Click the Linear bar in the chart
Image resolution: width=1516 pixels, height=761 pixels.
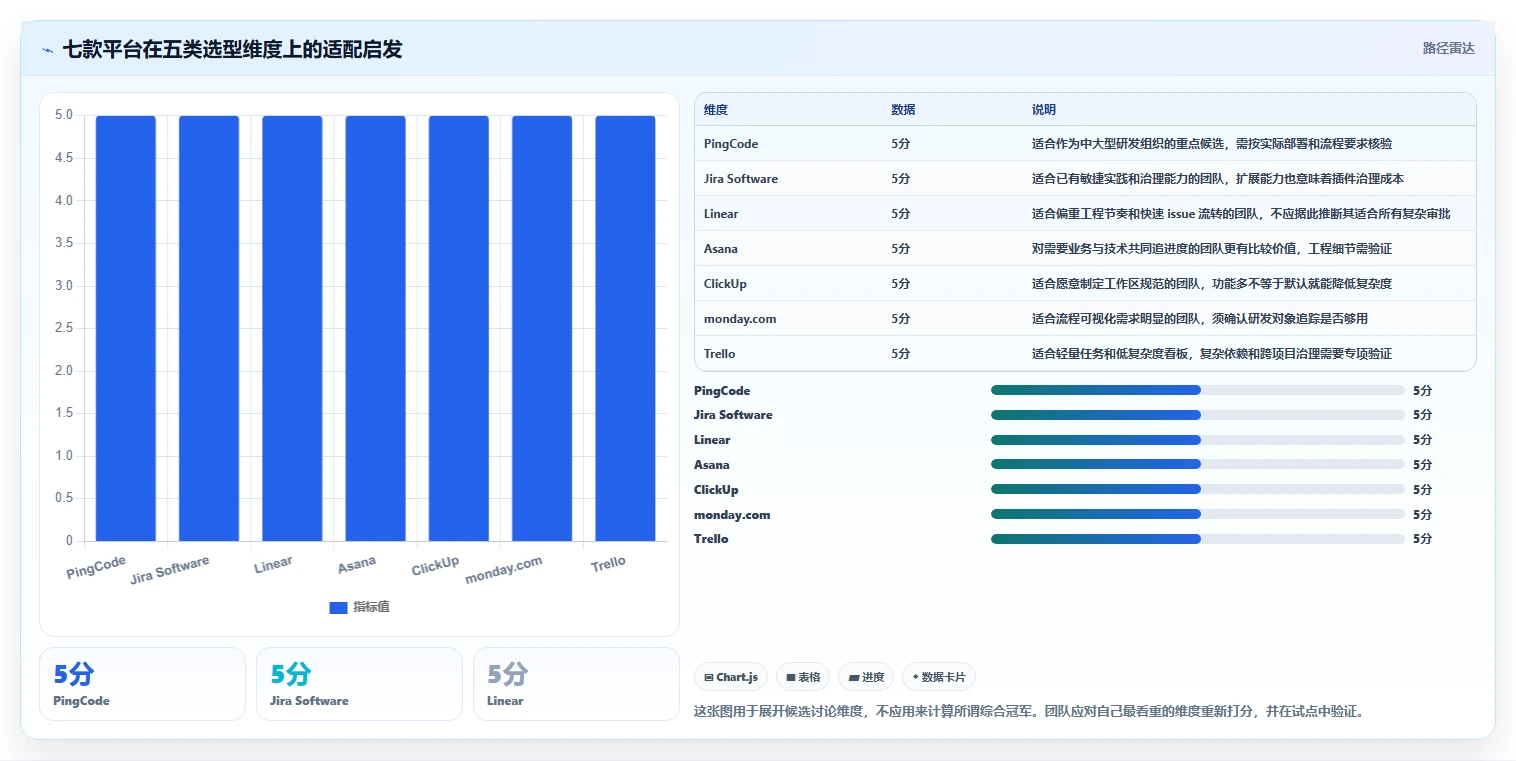pyautogui.click(x=292, y=328)
